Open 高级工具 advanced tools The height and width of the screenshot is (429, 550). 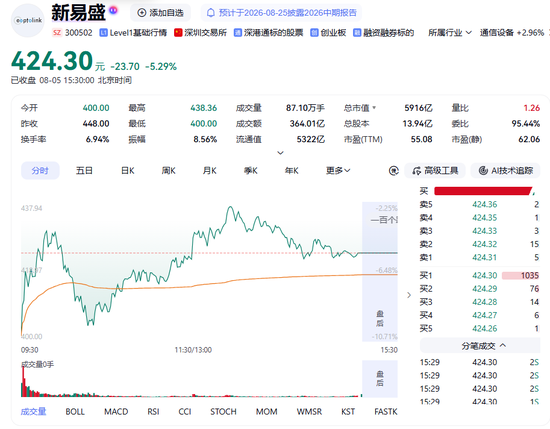tap(435, 171)
